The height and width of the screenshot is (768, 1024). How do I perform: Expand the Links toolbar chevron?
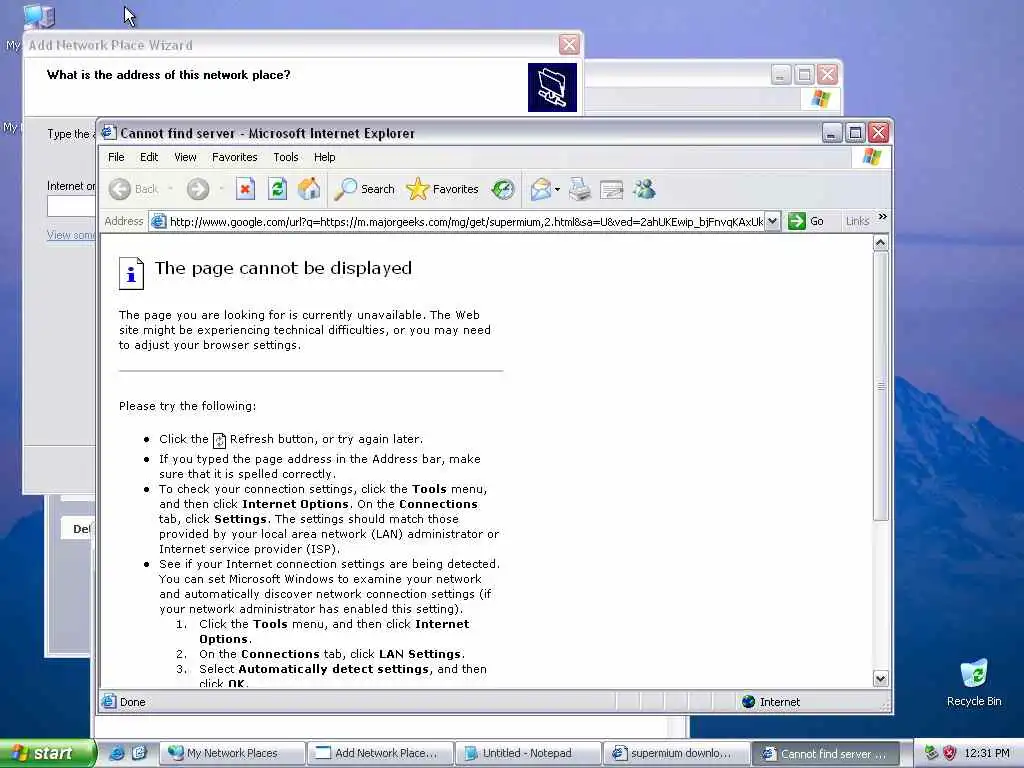[882, 217]
